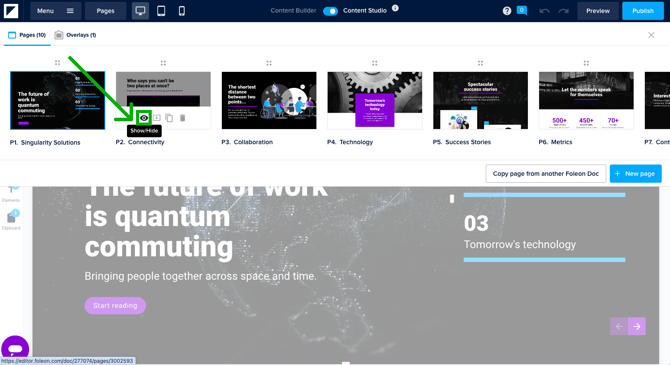Duplicate the Connectivity page

[x=169, y=118]
